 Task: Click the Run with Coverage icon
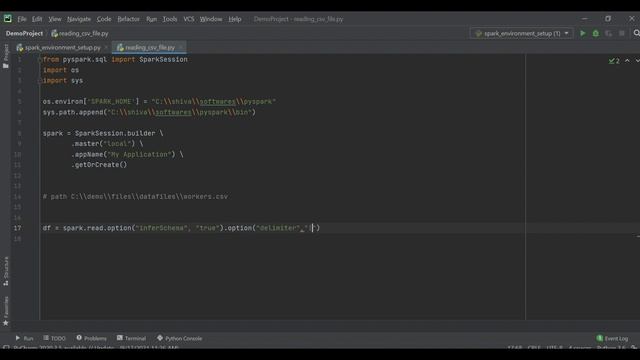point(609,33)
